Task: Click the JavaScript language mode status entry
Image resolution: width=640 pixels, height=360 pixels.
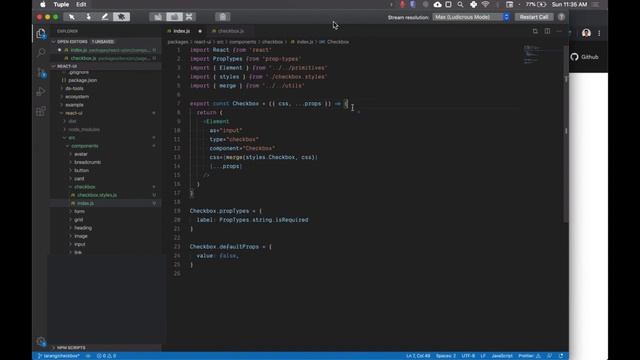Action: click(502, 356)
